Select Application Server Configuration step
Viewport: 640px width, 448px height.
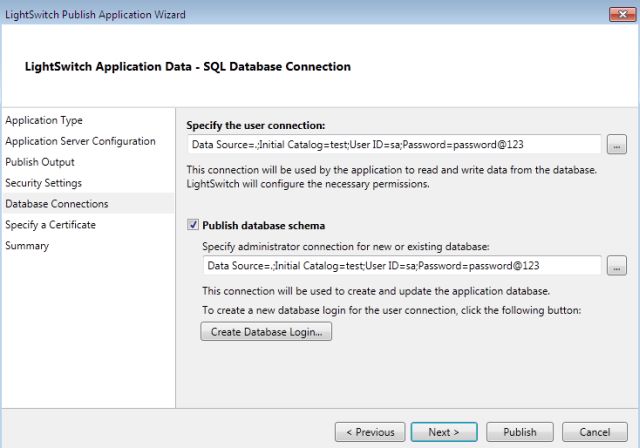(x=80, y=141)
